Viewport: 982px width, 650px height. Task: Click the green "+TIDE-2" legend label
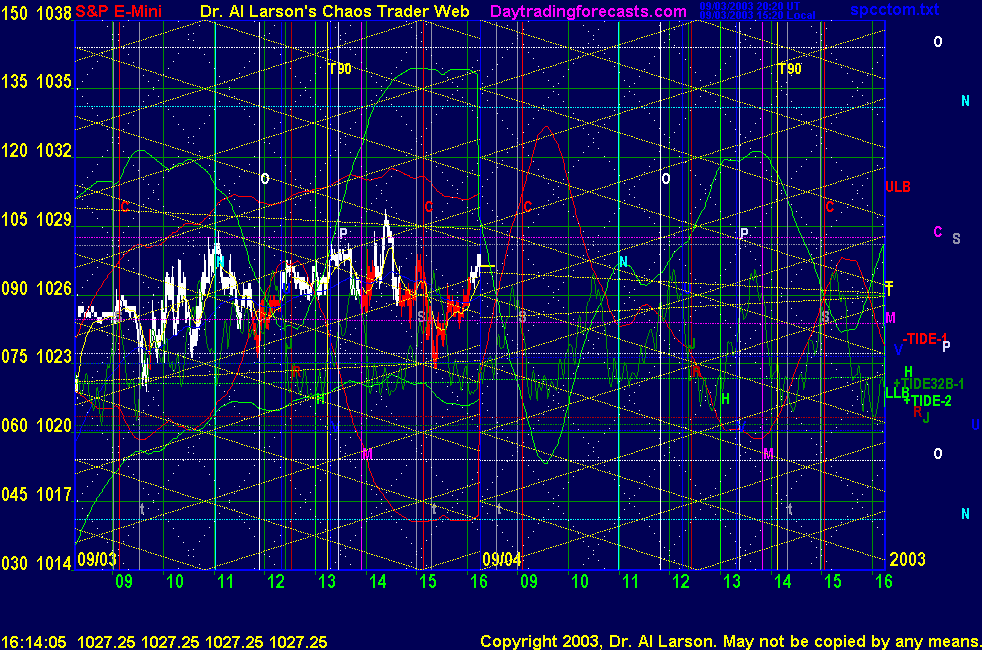point(928,401)
